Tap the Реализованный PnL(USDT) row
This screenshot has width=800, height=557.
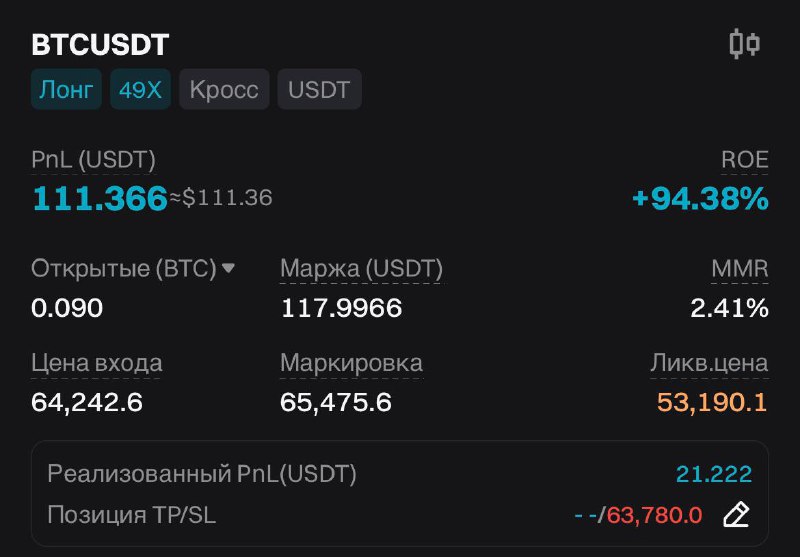399,474
